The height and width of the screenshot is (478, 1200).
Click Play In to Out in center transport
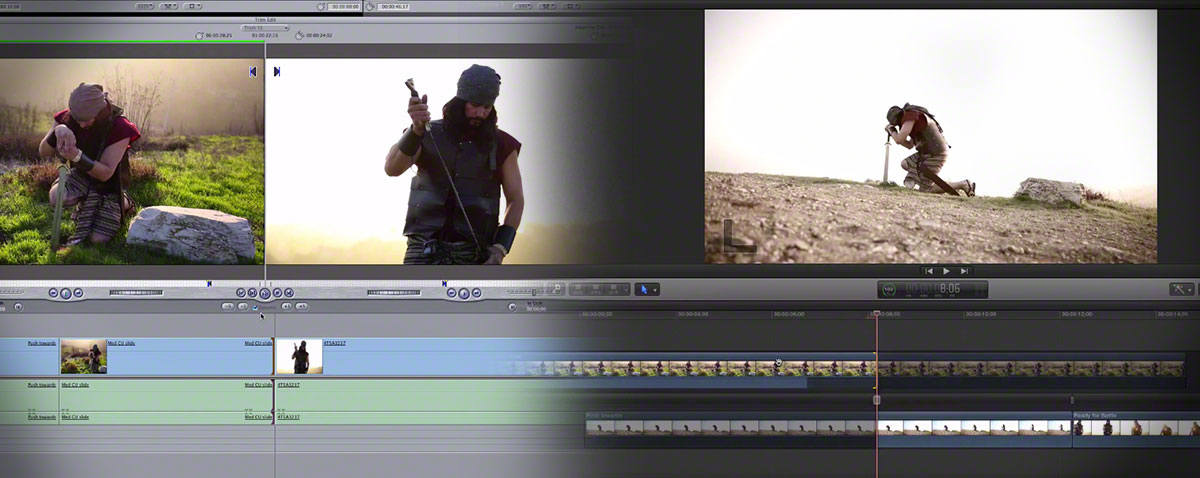coord(252,293)
